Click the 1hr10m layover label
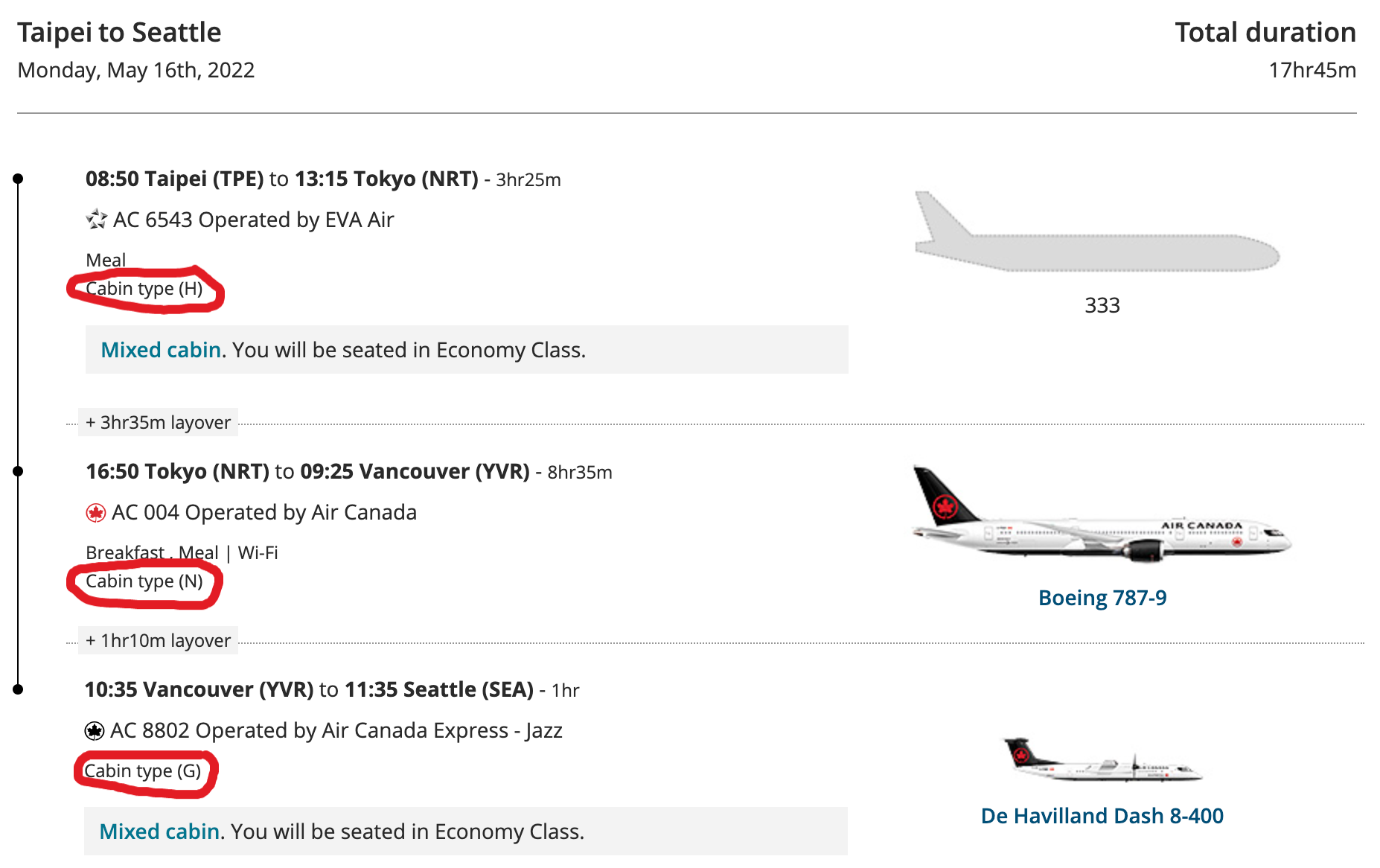This screenshot has width=1380, height=868. [x=158, y=640]
